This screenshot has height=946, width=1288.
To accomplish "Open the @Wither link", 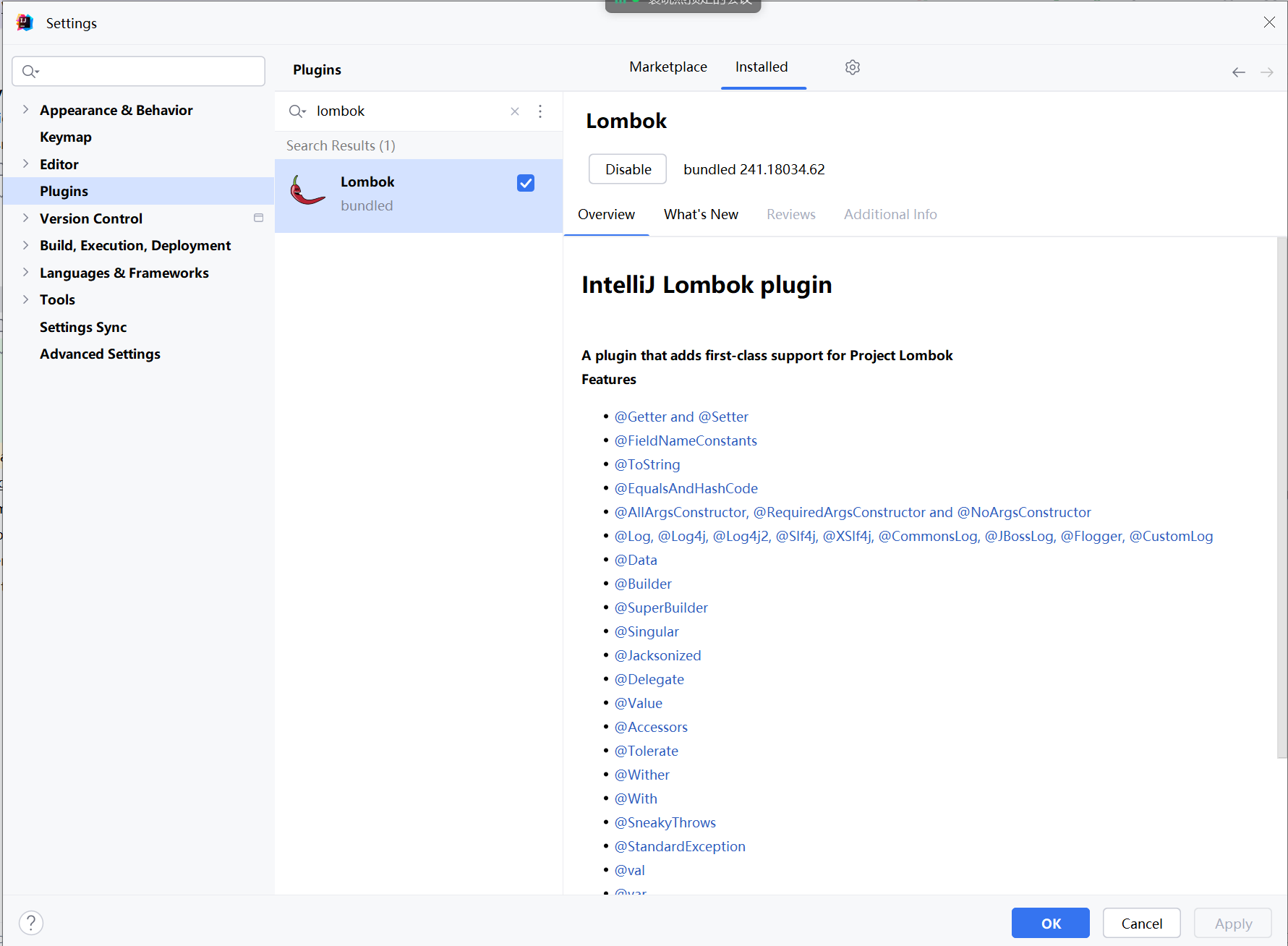I will pos(642,775).
